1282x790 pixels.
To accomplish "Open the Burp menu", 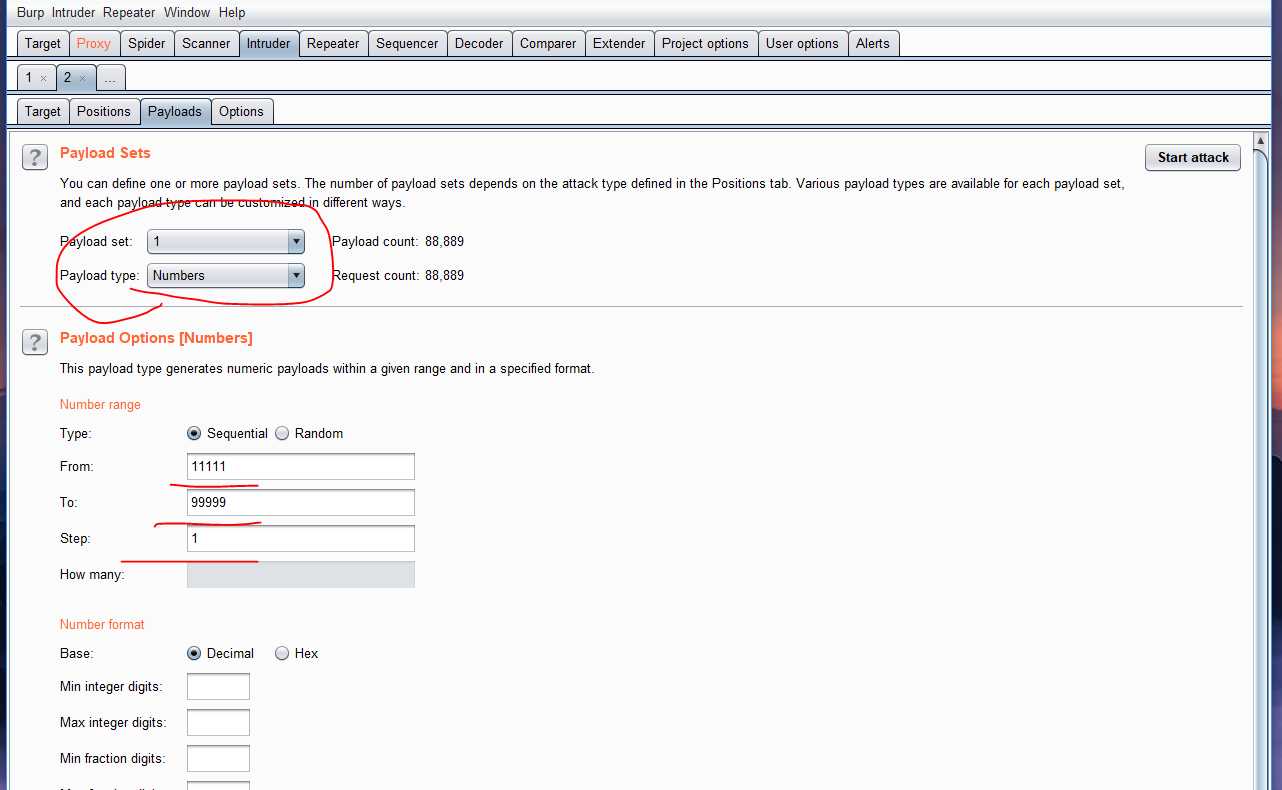I will pos(30,12).
